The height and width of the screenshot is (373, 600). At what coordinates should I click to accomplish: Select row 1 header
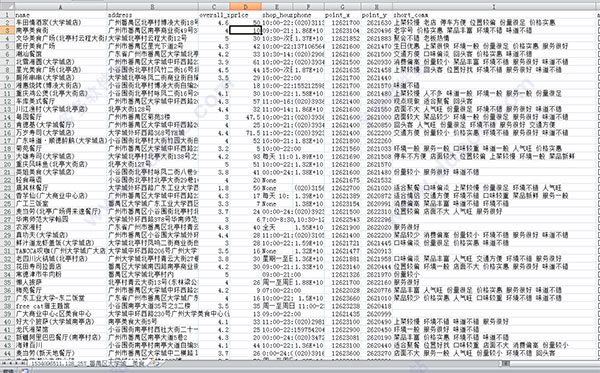tap(7, 15)
